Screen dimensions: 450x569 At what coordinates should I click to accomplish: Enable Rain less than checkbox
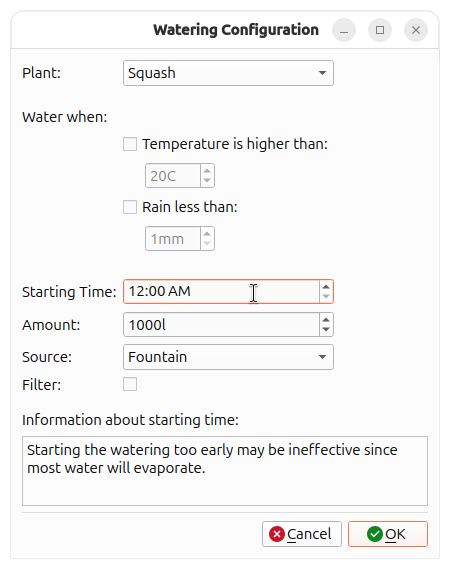pyautogui.click(x=130, y=207)
